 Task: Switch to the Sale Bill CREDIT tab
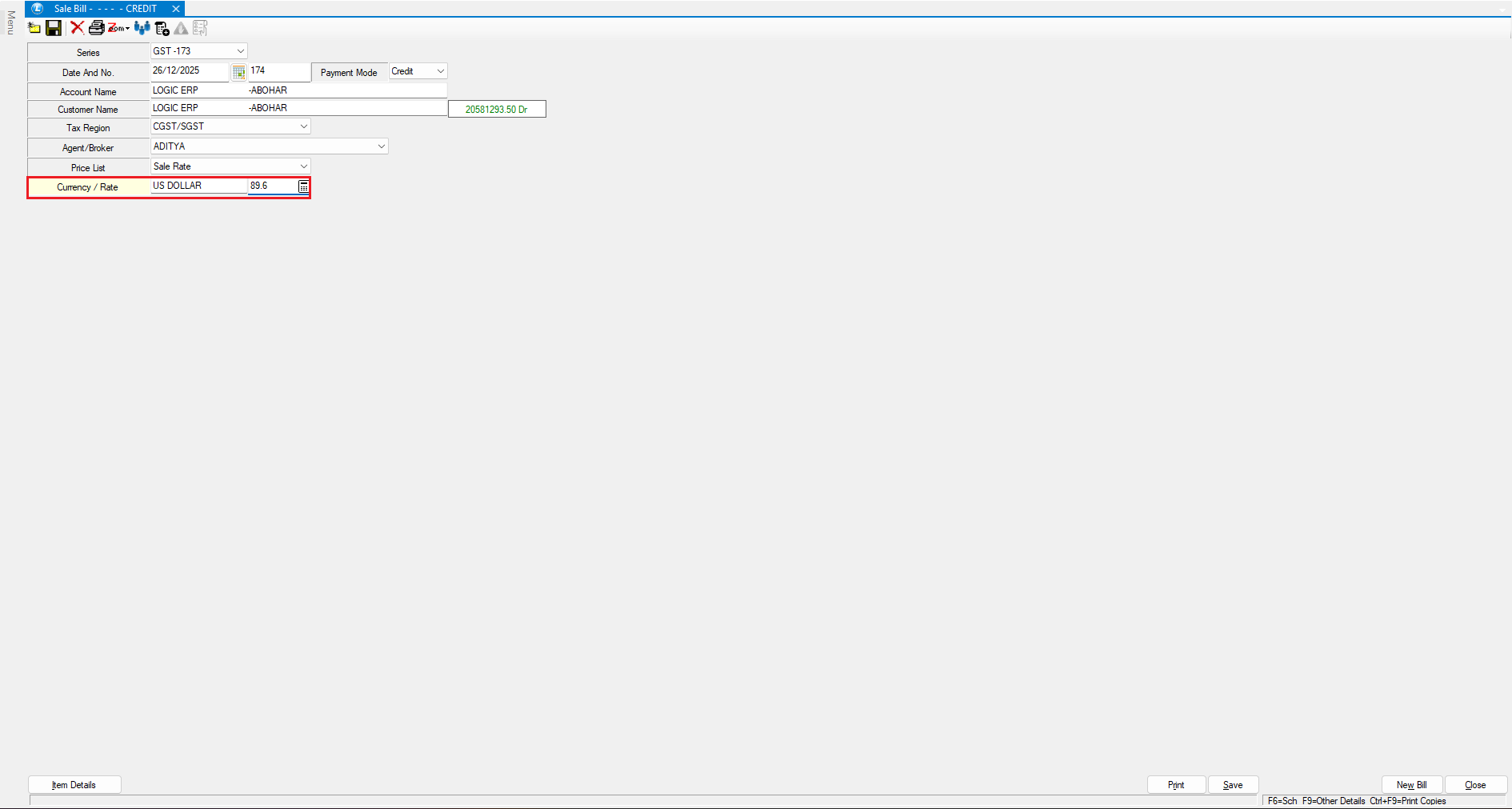click(105, 9)
